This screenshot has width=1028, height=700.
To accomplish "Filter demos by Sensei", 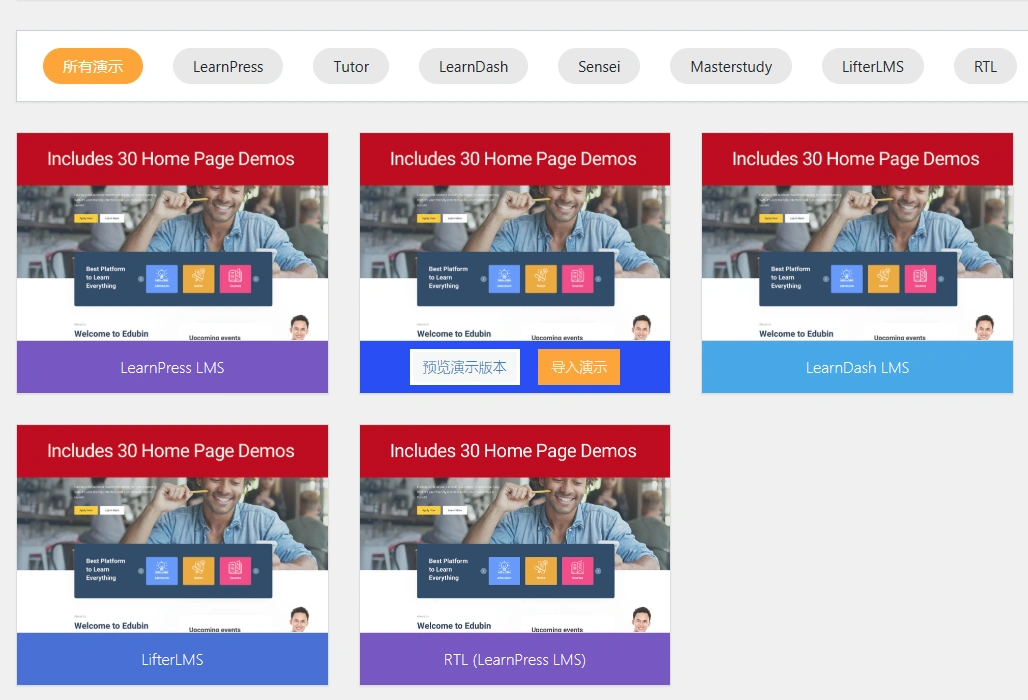I will (598, 66).
